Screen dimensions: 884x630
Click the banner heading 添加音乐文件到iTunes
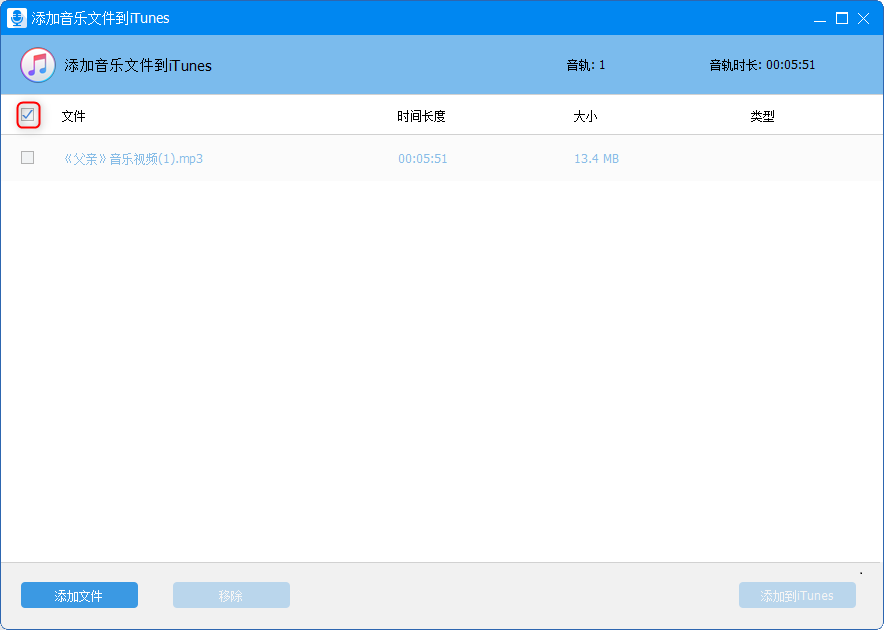[138, 65]
